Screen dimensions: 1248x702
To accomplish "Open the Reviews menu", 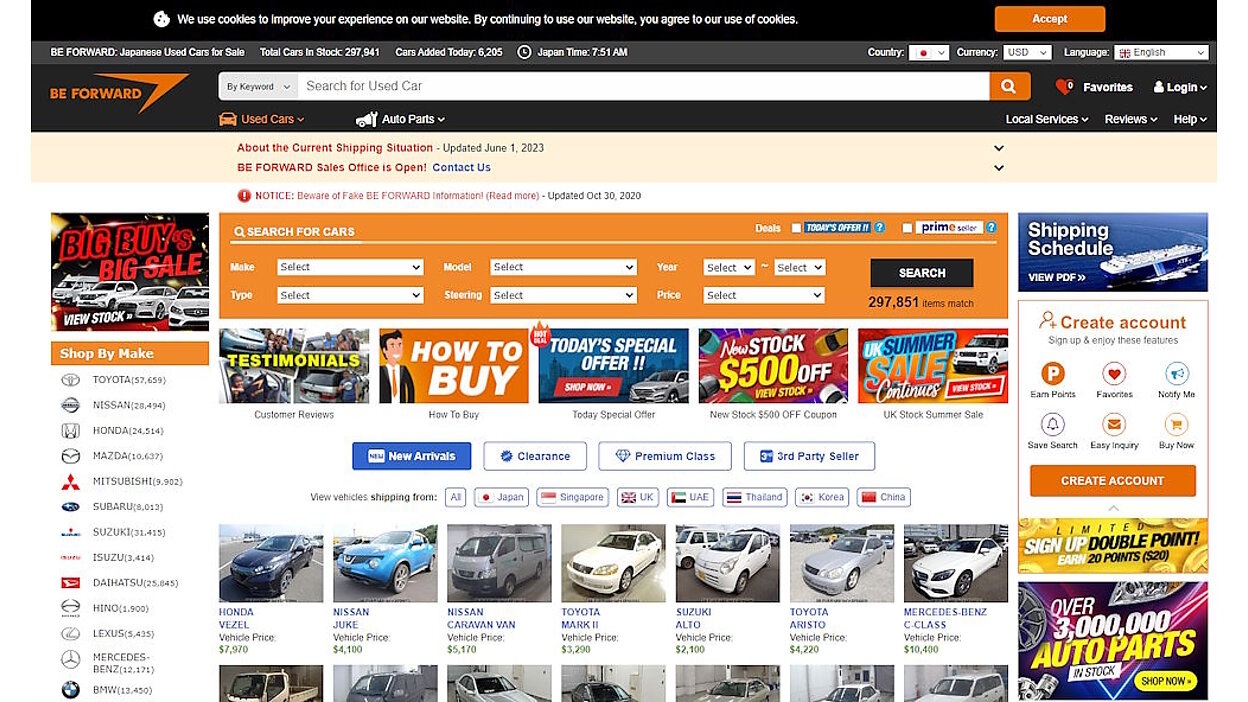I will 1130,119.
